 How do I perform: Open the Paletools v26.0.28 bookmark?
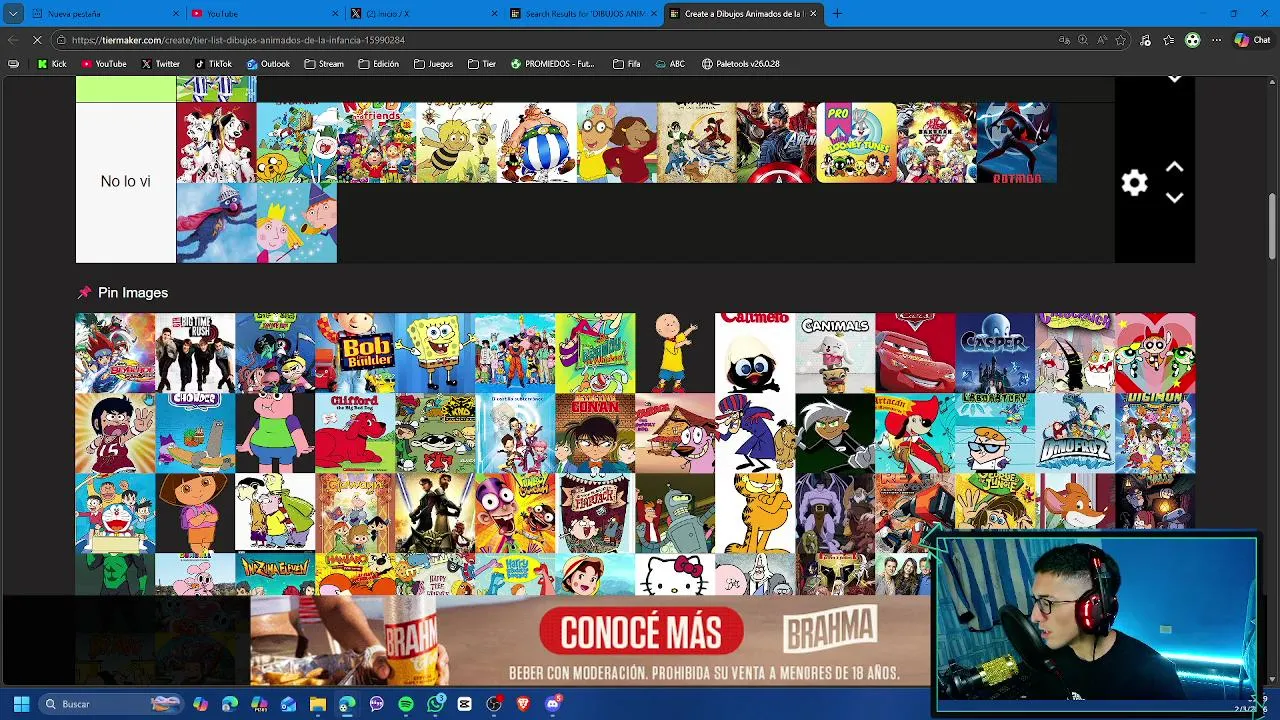(x=741, y=64)
